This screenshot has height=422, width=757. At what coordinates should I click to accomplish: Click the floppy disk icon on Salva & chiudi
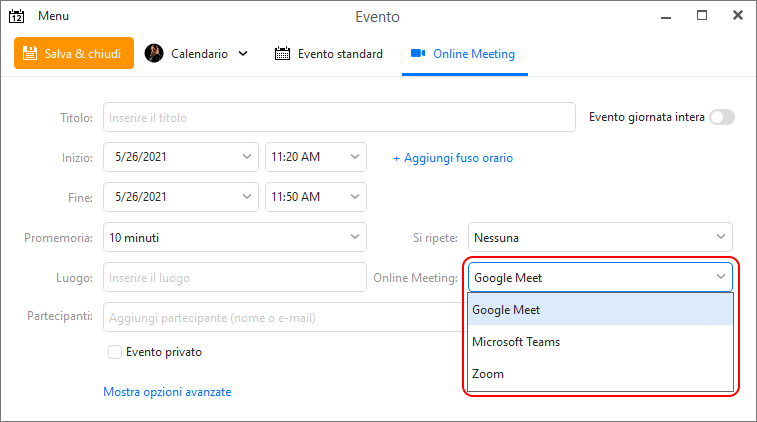pos(30,53)
